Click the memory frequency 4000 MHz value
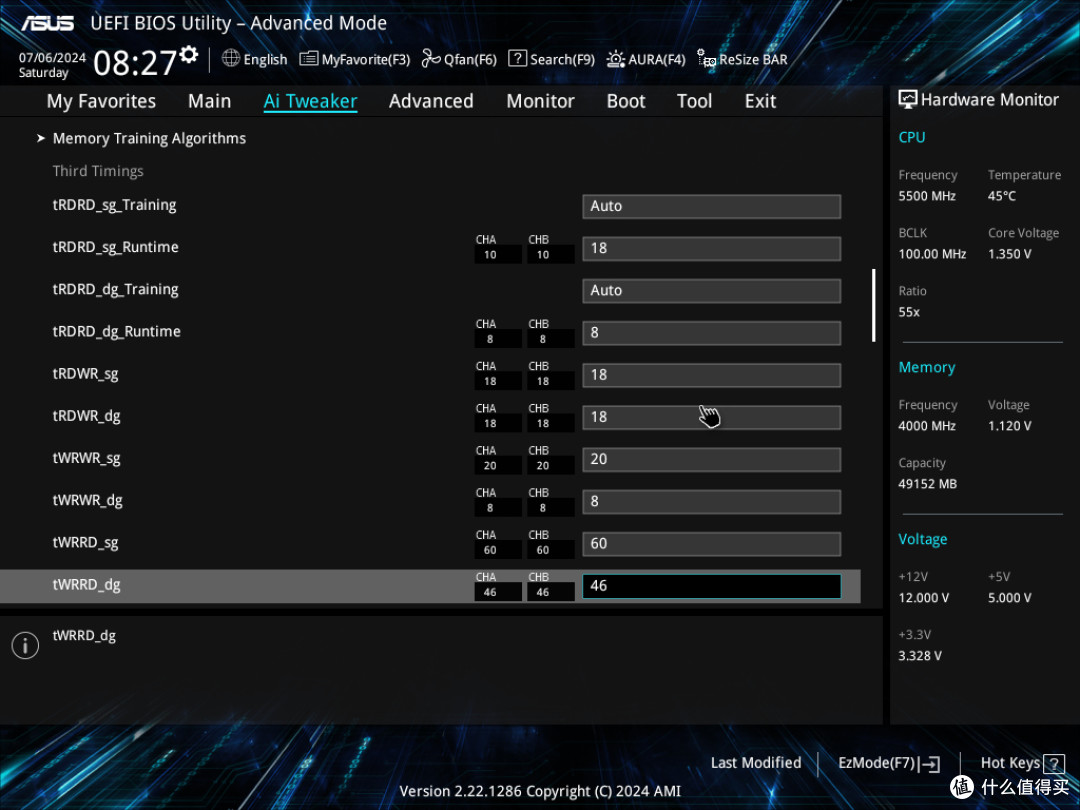The image size is (1080, 810). coord(926,426)
